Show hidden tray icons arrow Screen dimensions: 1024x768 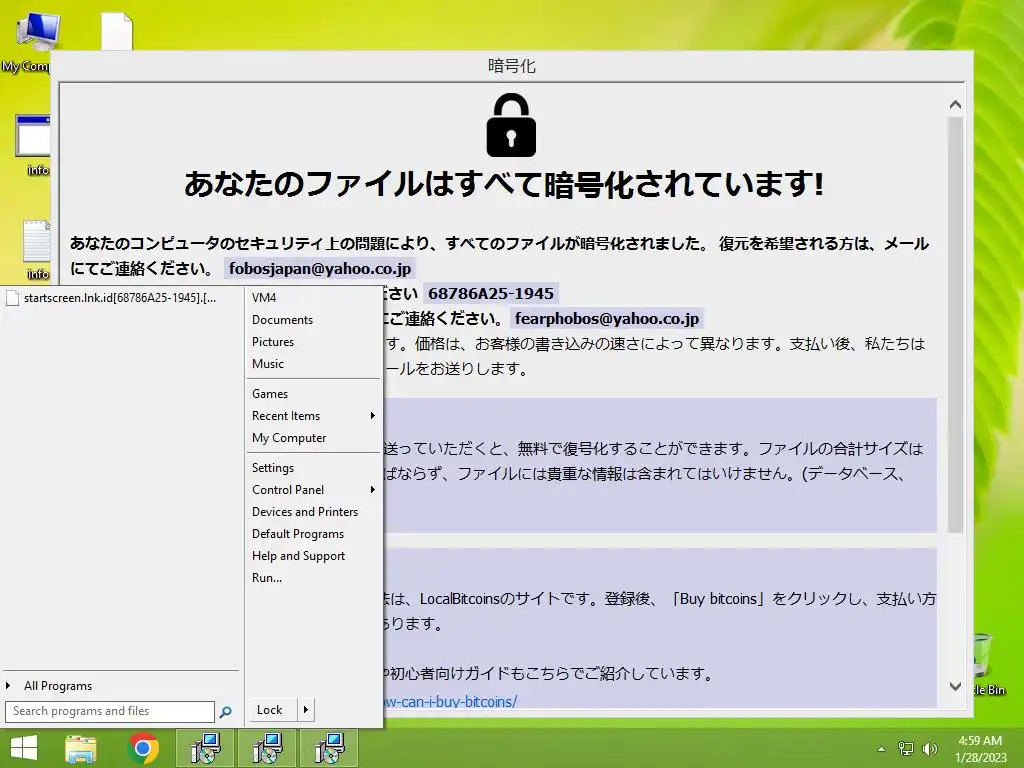tap(882, 749)
